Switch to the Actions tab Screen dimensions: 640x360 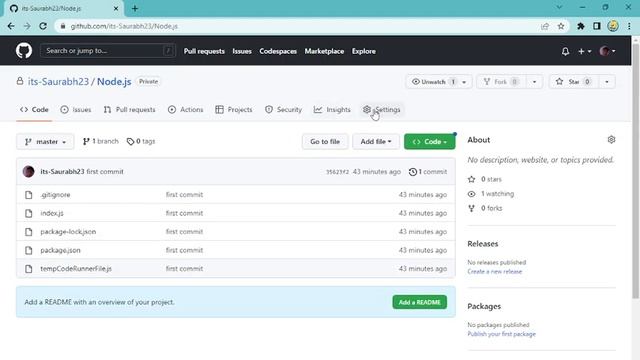pos(185,109)
